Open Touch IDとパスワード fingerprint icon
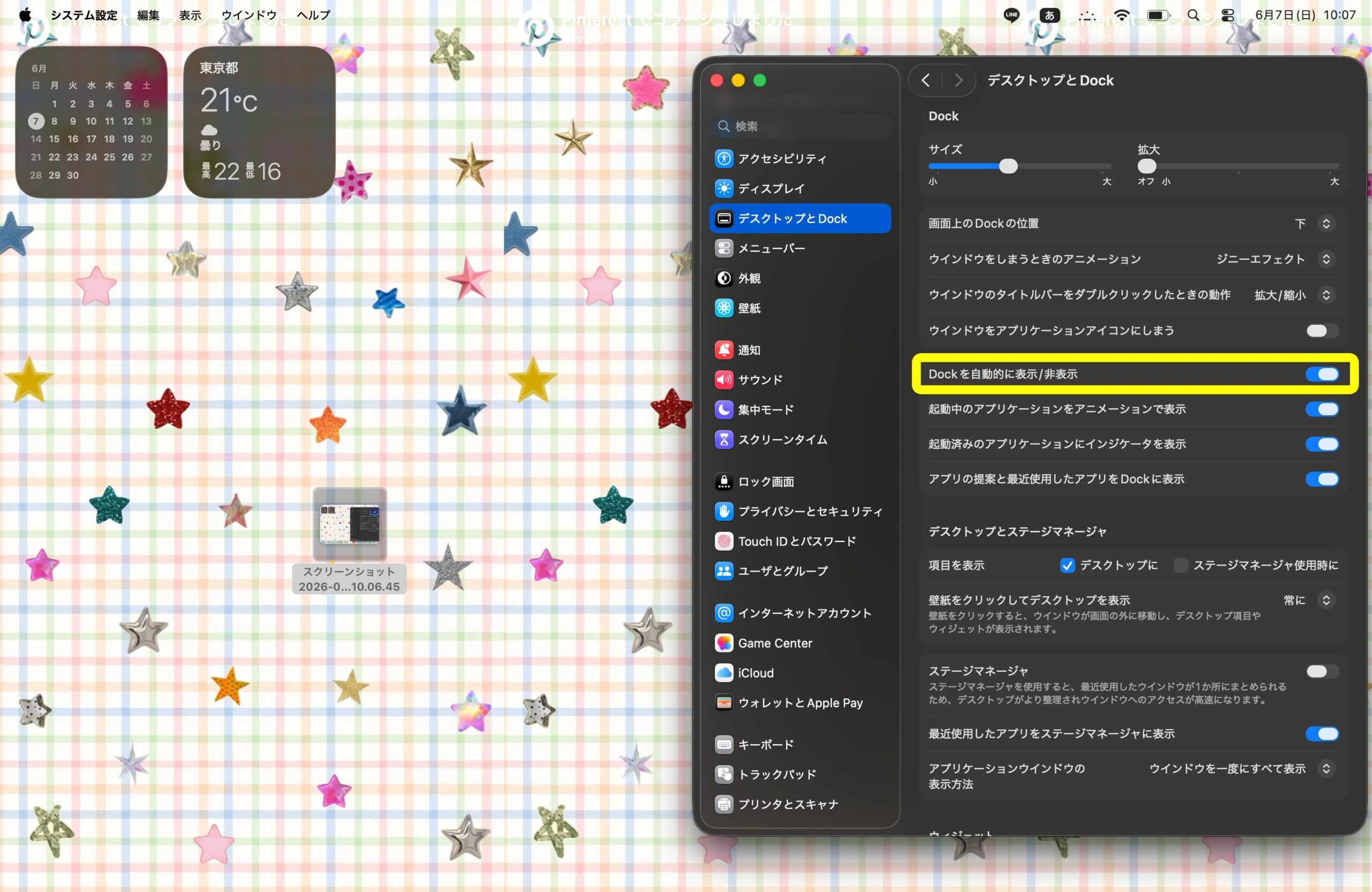1372x892 pixels. coord(724,541)
